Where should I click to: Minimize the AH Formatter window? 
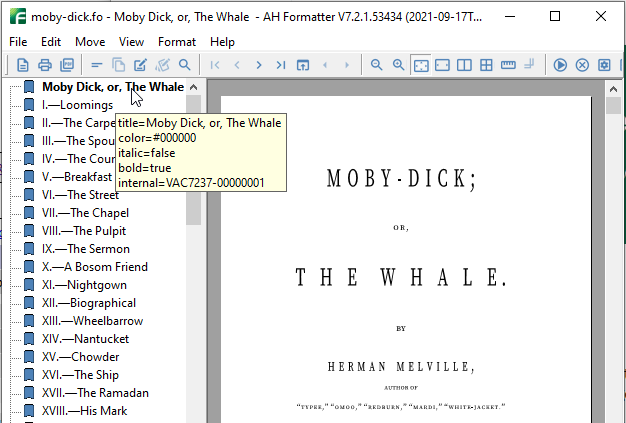click(510, 16)
